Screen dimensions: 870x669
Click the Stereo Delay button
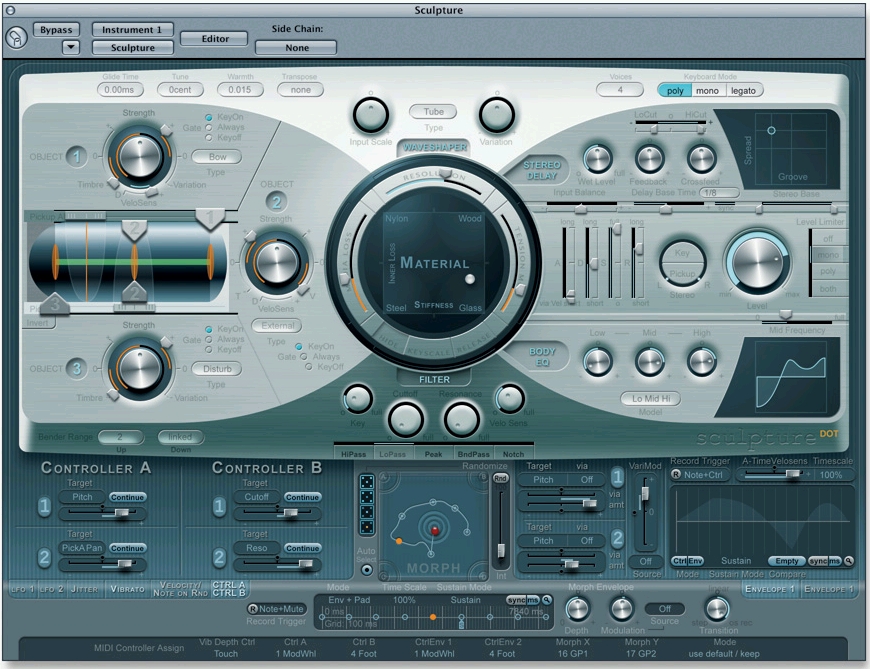(x=541, y=170)
